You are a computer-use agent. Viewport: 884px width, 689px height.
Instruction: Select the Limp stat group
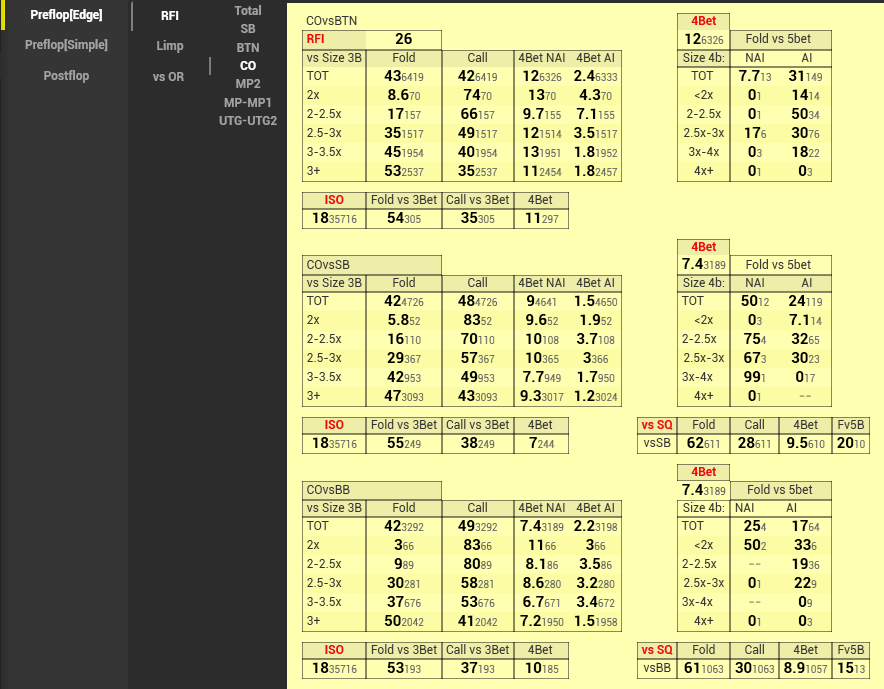pyautogui.click(x=170, y=46)
